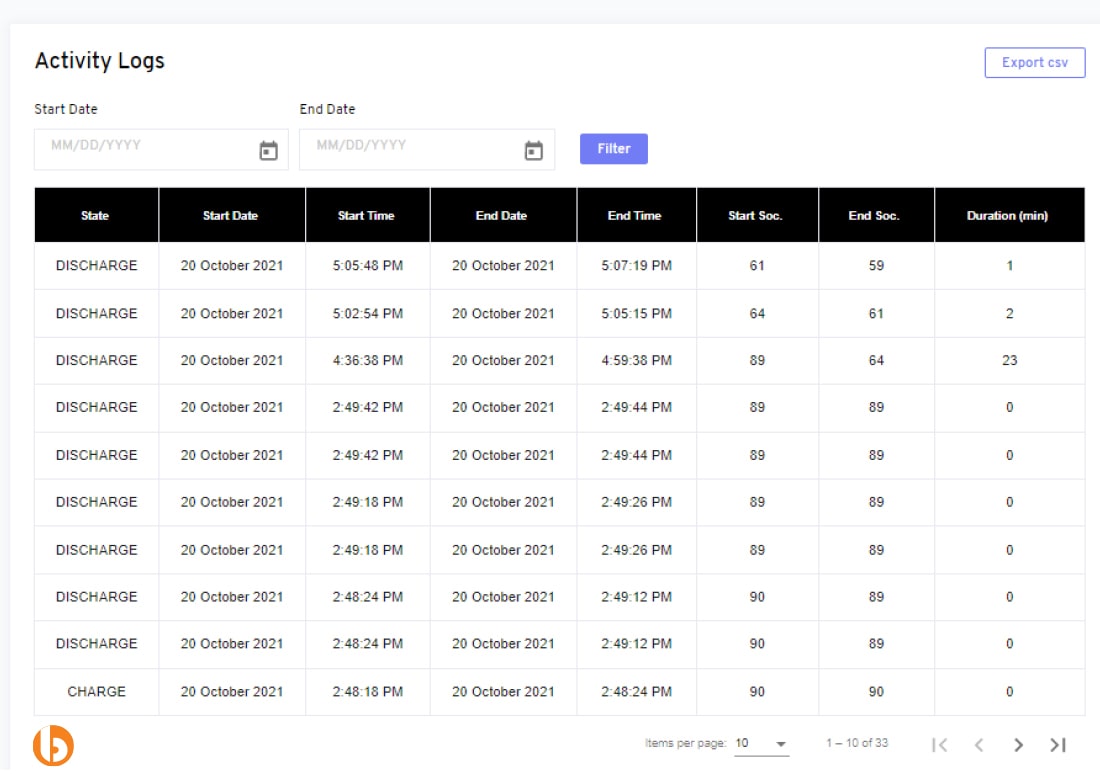Click the End Soc. column header
Screen dimensions: 1100x776
point(876,215)
